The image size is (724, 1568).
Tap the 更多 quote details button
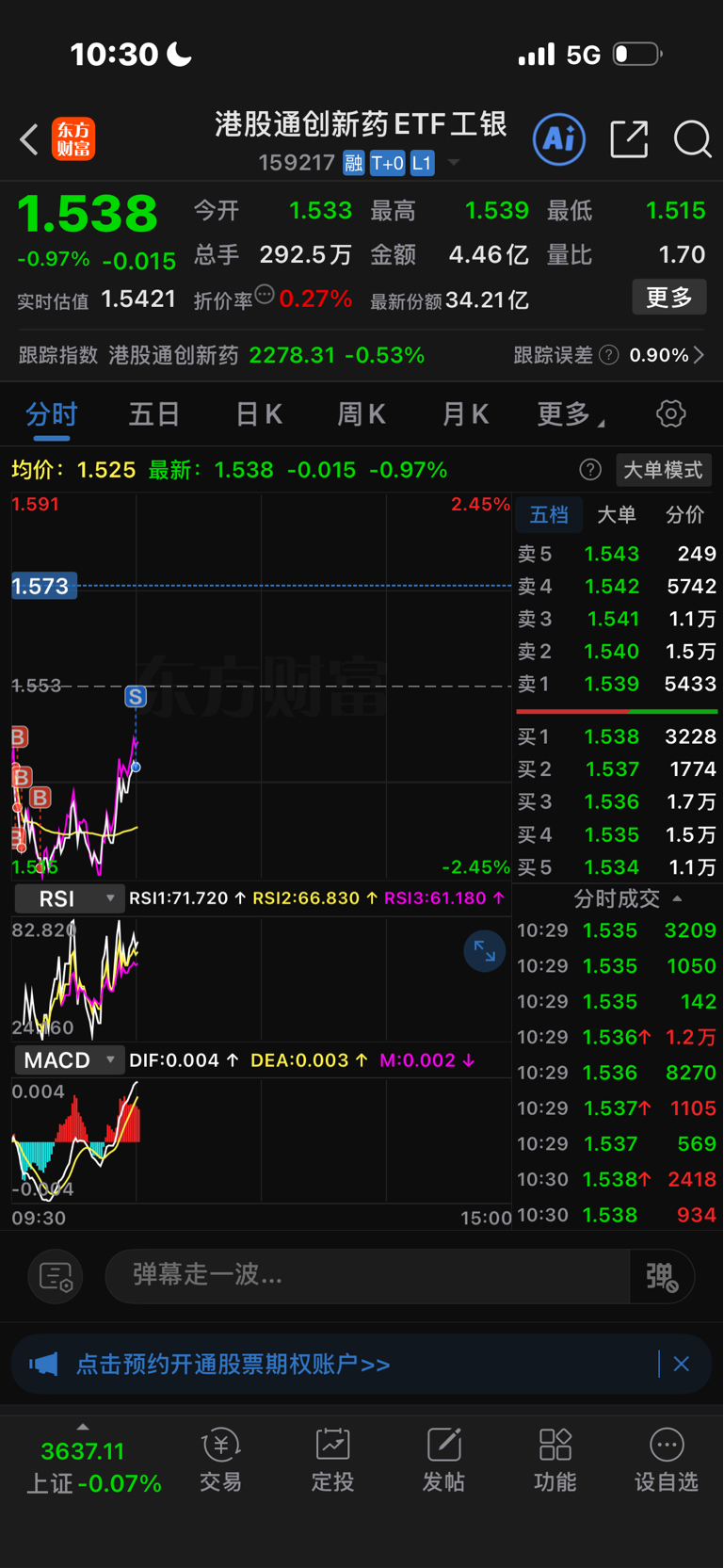(669, 298)
